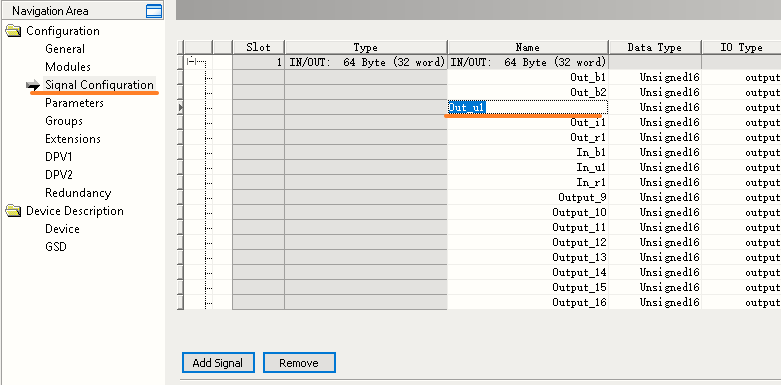Open the Device Description folder icon

(x=13, y=211)
